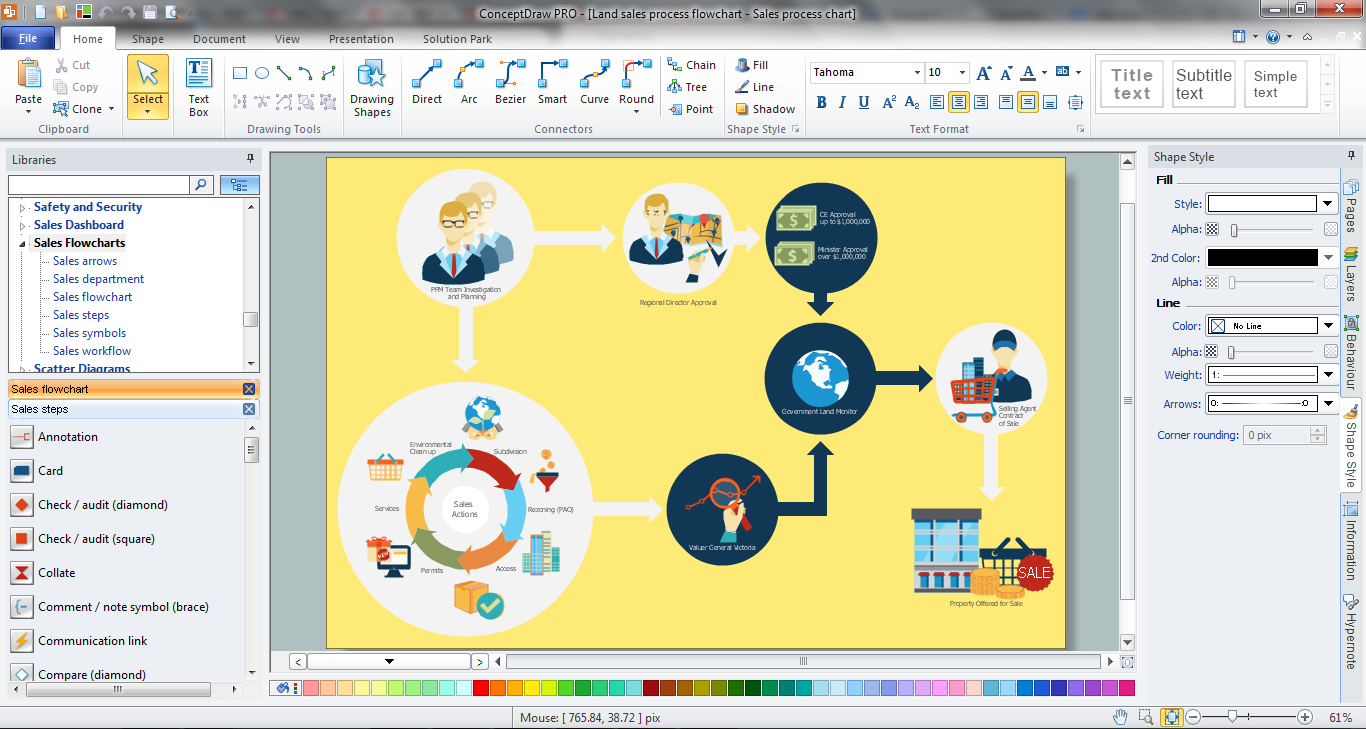This screenshot has height=729, width=1366.
Task: Activate the Select pointer tool
Action: (148, 86)
